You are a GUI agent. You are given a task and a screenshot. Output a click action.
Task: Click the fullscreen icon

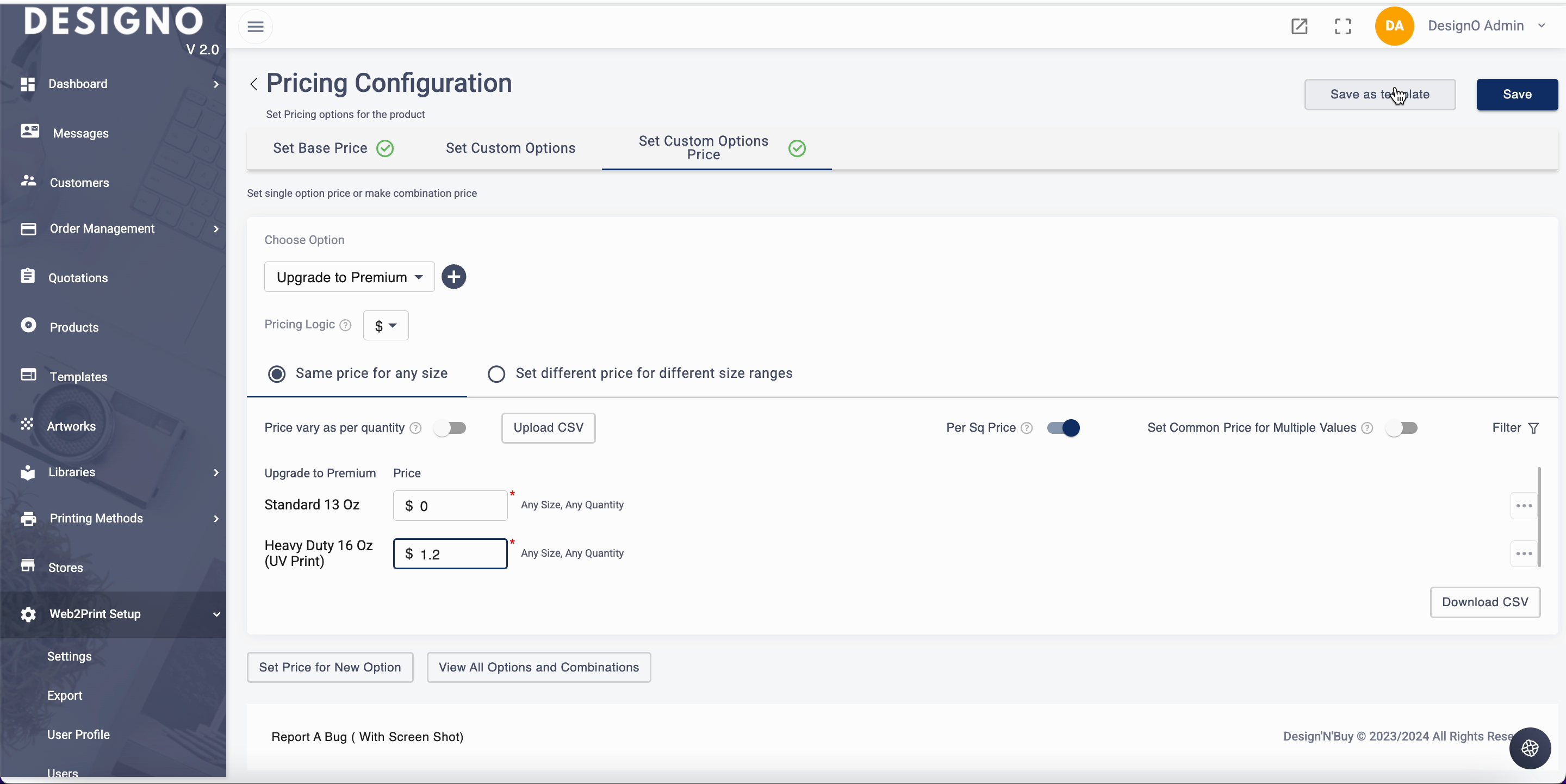(1343, 26)
